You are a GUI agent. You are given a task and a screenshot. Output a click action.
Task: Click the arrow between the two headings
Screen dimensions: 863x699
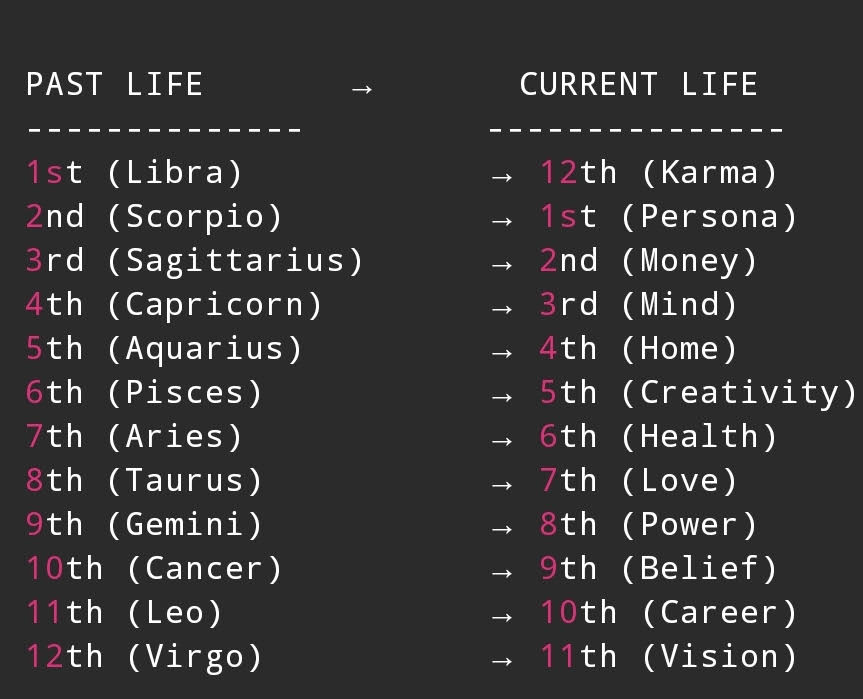tap(362, 88)
